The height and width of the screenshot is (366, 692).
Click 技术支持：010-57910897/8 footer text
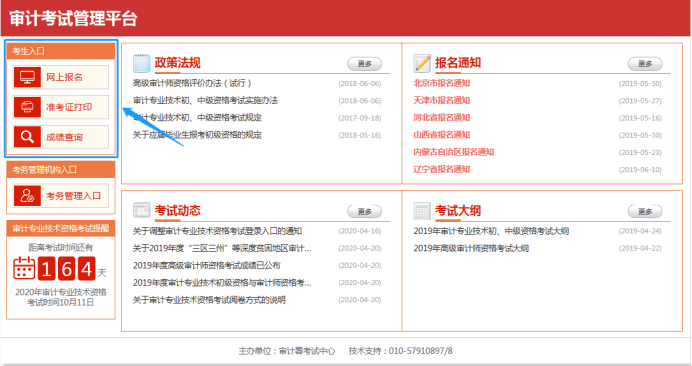point(400,351)
